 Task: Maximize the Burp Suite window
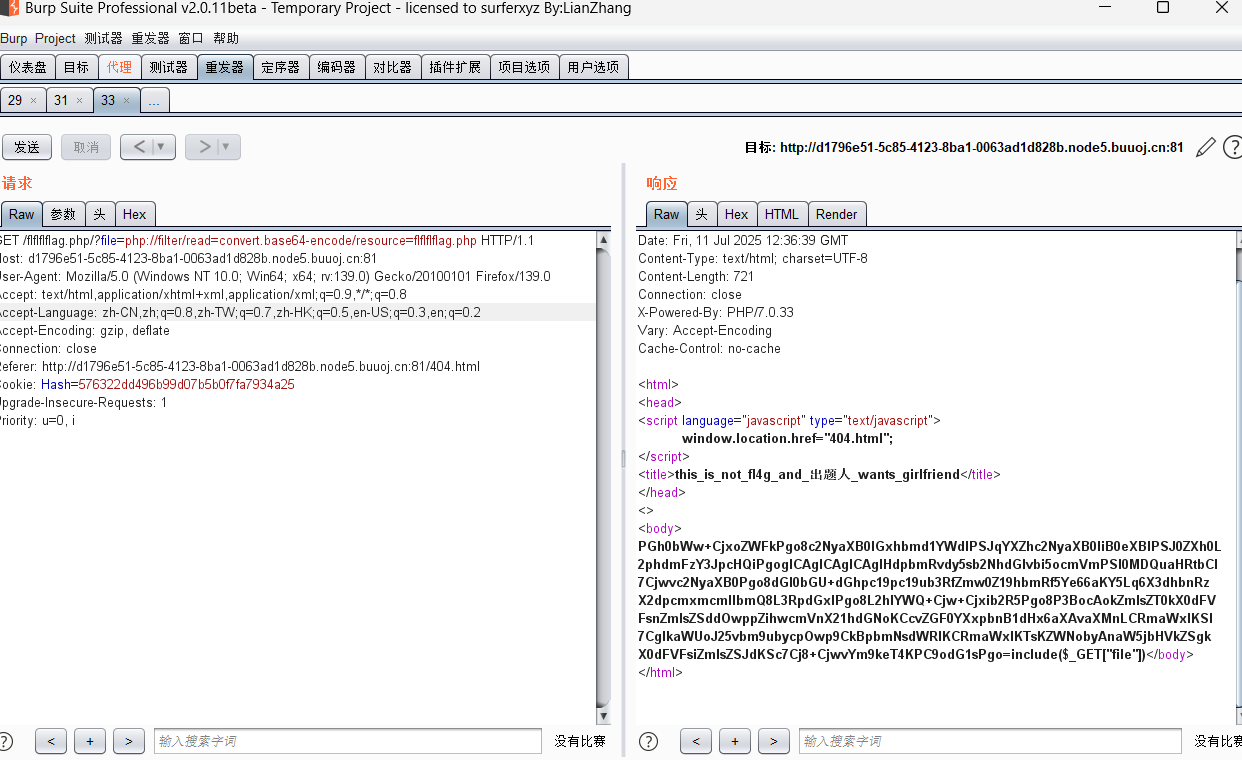coord(1162,8)
